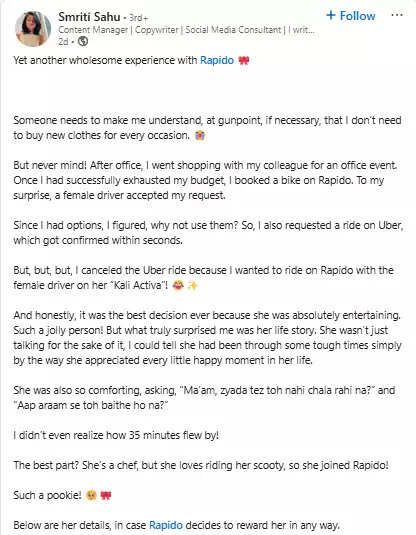The width and height of the screenshot is (416, 535).
Task: Open the Rapido mention in the last sentence
Action: point(166,525)
